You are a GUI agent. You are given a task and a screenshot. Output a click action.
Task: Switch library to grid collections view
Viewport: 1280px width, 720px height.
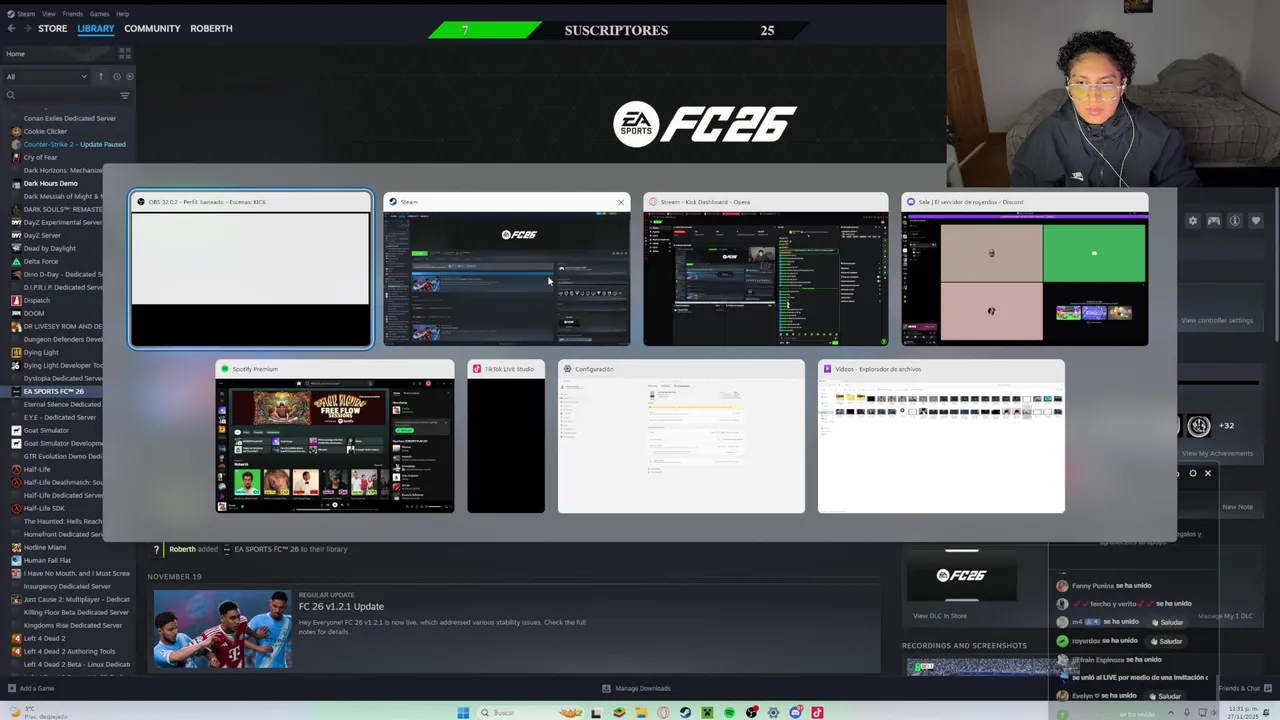point(125,53)
